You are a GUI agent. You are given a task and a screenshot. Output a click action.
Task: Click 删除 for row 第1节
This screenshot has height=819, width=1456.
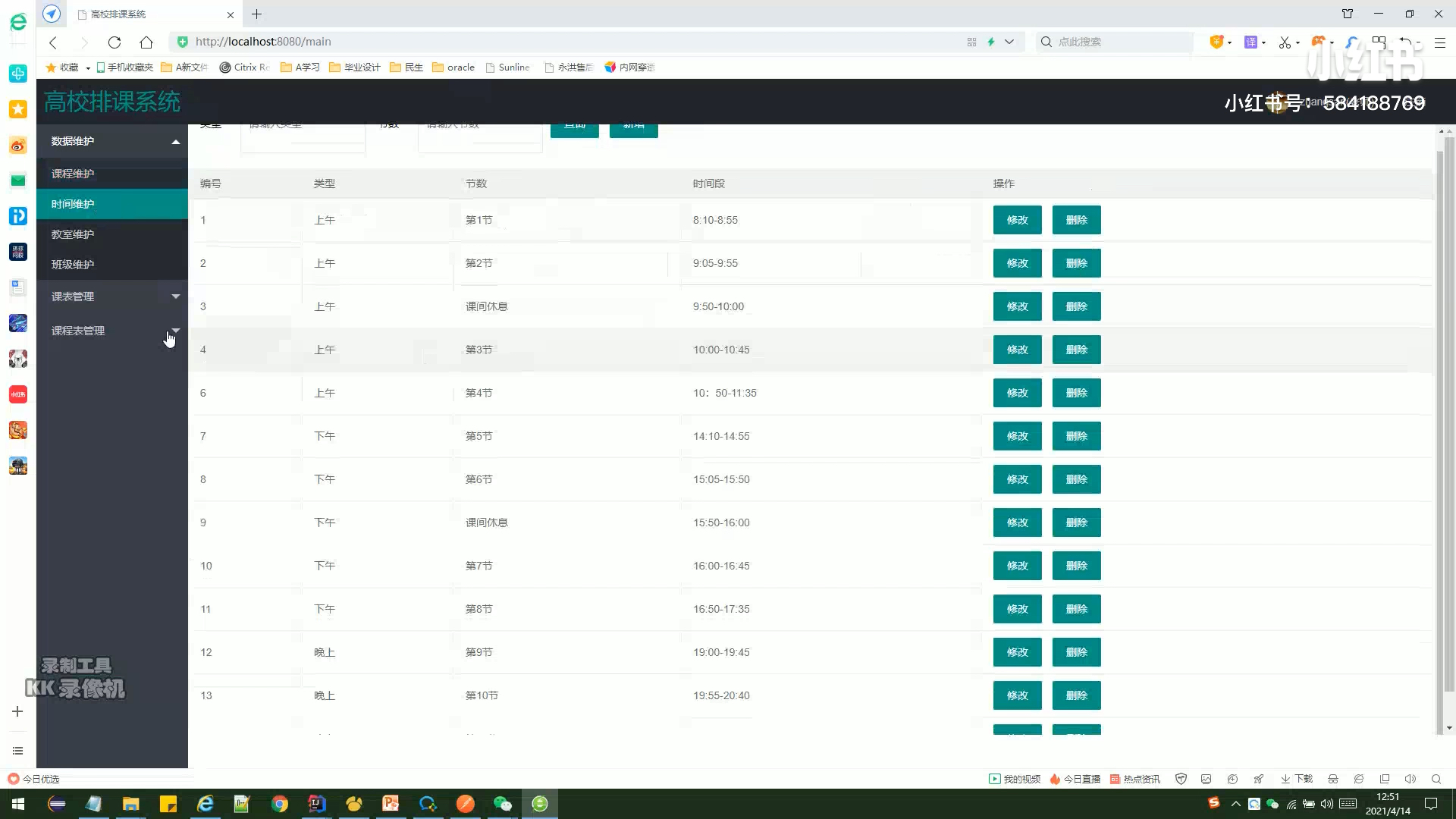pos(1077,220)
